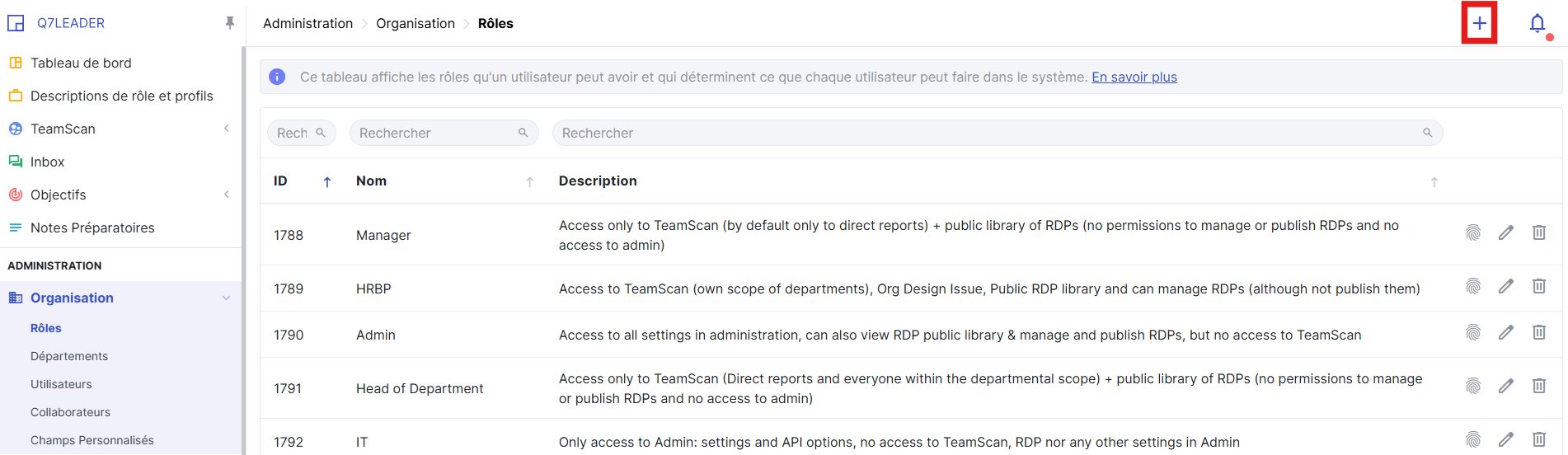Image resolution: width=1568 pixels, height=455 pixels.
Task: Sort roles by Description column arrow
Action: [x=1434, y=182]
